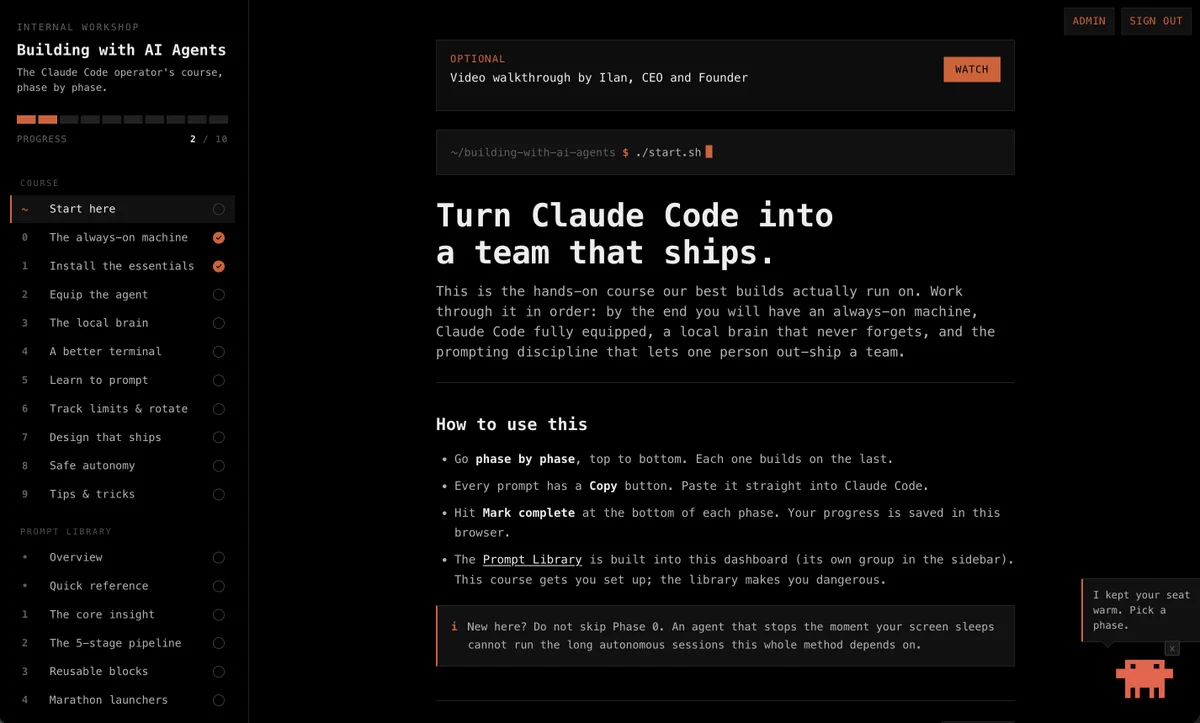Select phase 2 Equip the agent
The height and width of the screenshot is (723, 1200).
pos(123,295)
